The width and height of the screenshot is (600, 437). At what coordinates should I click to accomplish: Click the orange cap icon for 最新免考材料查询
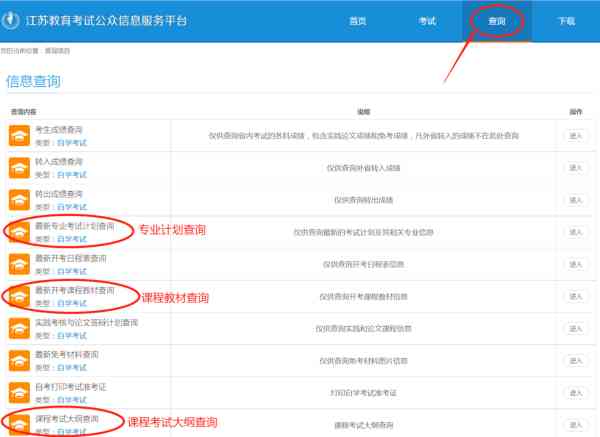tap(19, 360)
